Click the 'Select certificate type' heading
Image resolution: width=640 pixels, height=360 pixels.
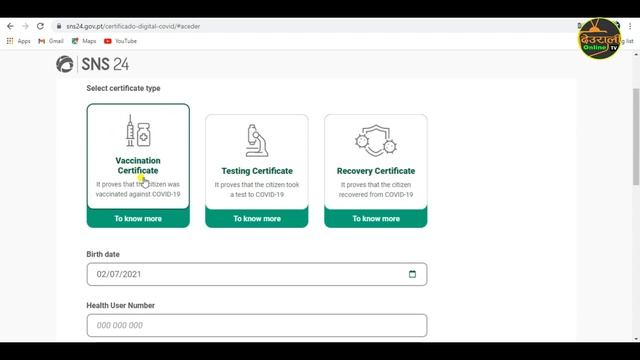[123, 88]
